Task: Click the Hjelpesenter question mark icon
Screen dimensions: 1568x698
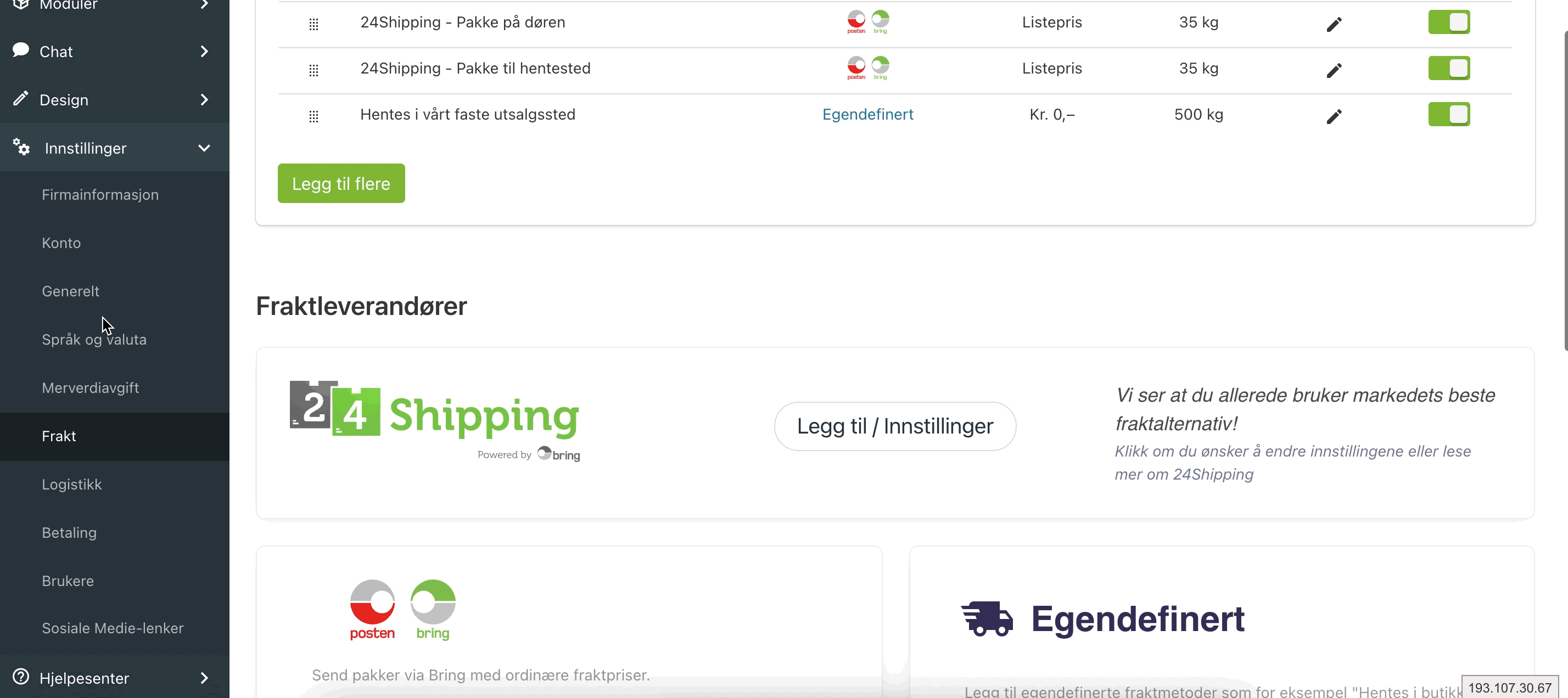Action: coord(21,676)
